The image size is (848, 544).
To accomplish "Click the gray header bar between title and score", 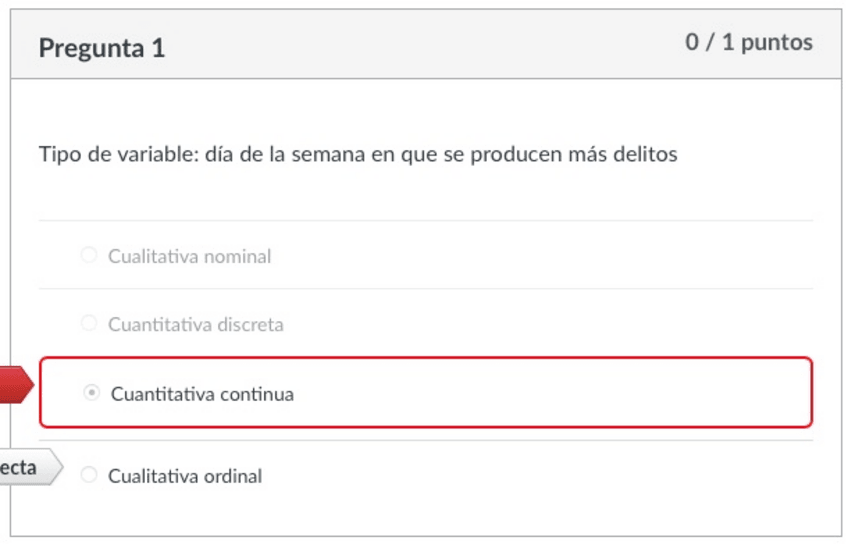I will point(420,45).
